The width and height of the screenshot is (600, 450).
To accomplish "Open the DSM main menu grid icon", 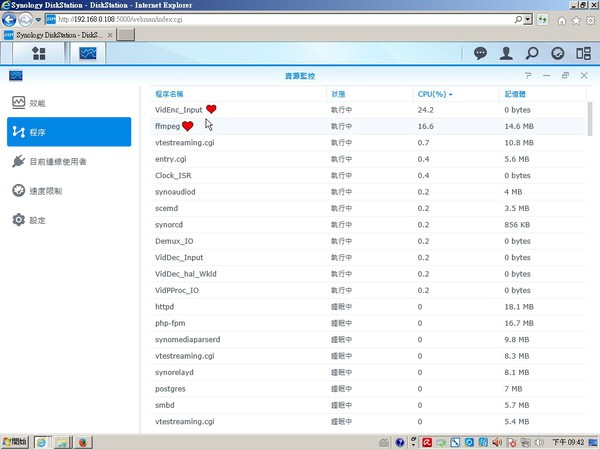I will pyautogui.click(x=39, y=53).
